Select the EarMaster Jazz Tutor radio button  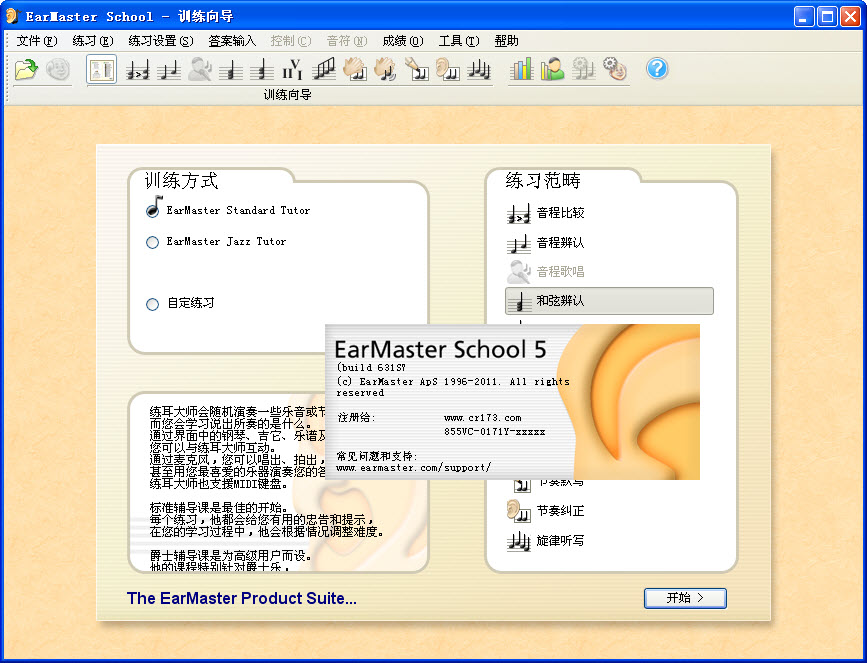click(153, 242)
